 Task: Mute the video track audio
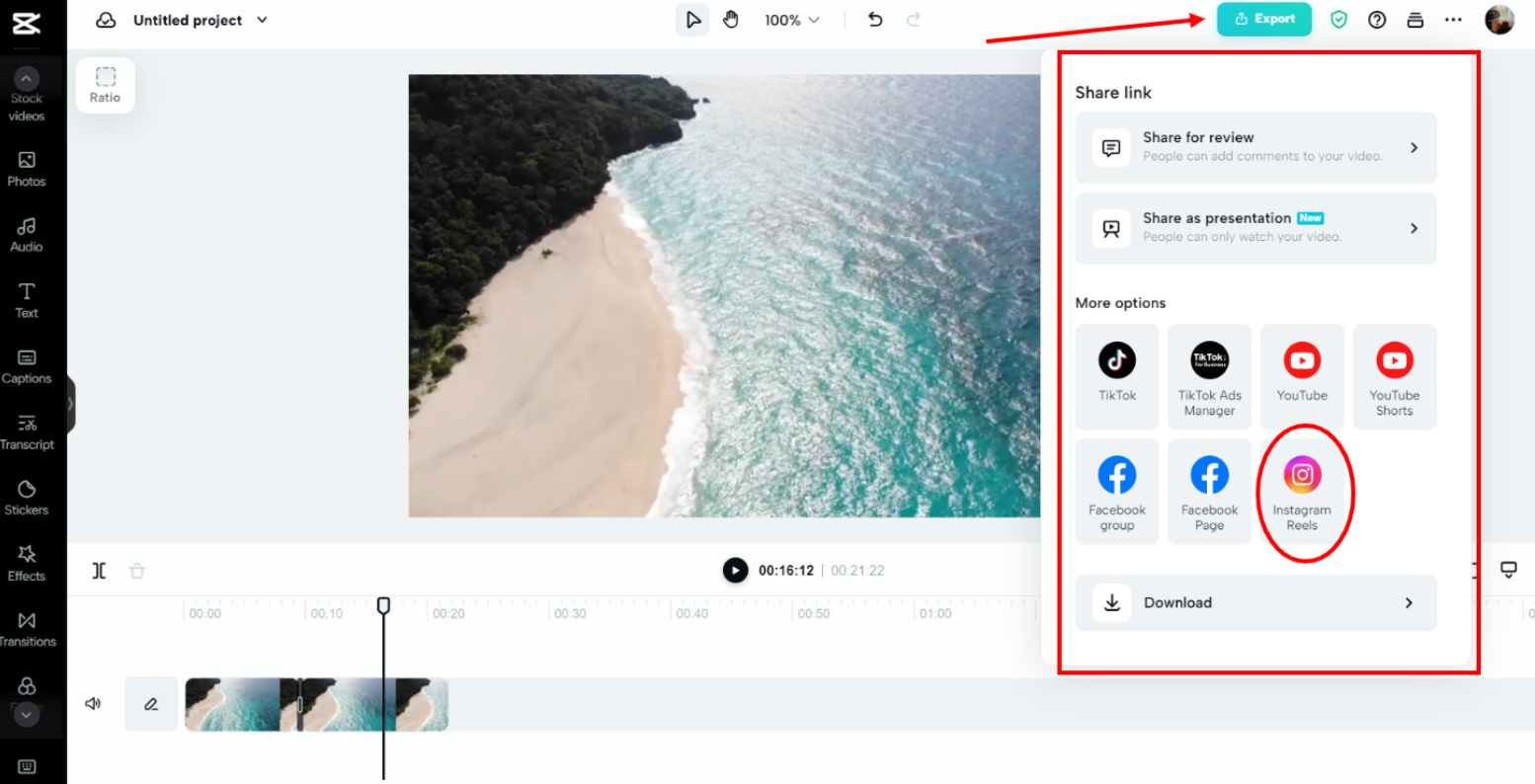pyautogui.click(x=93, y=703)
